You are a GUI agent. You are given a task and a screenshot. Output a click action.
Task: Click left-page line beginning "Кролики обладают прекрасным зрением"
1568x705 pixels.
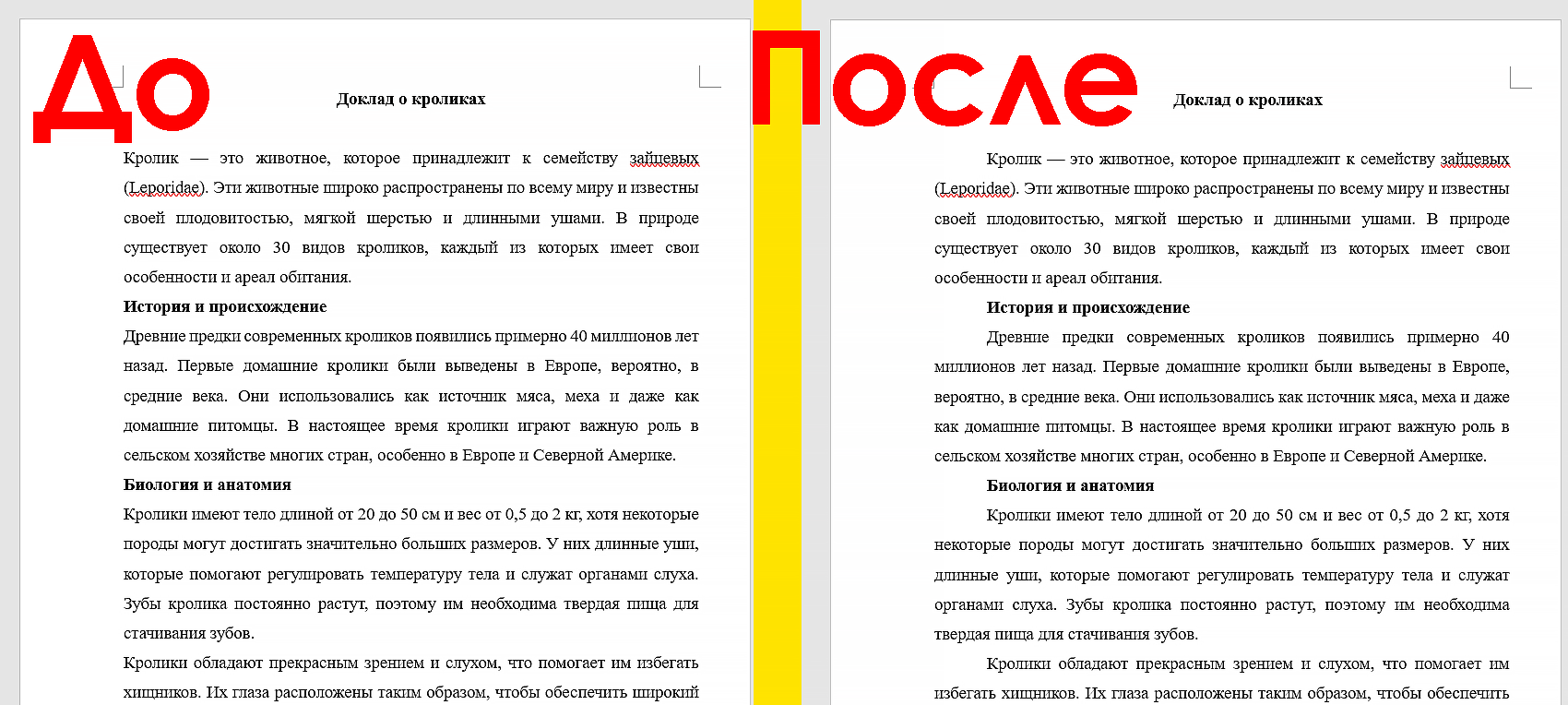point(411,663)
